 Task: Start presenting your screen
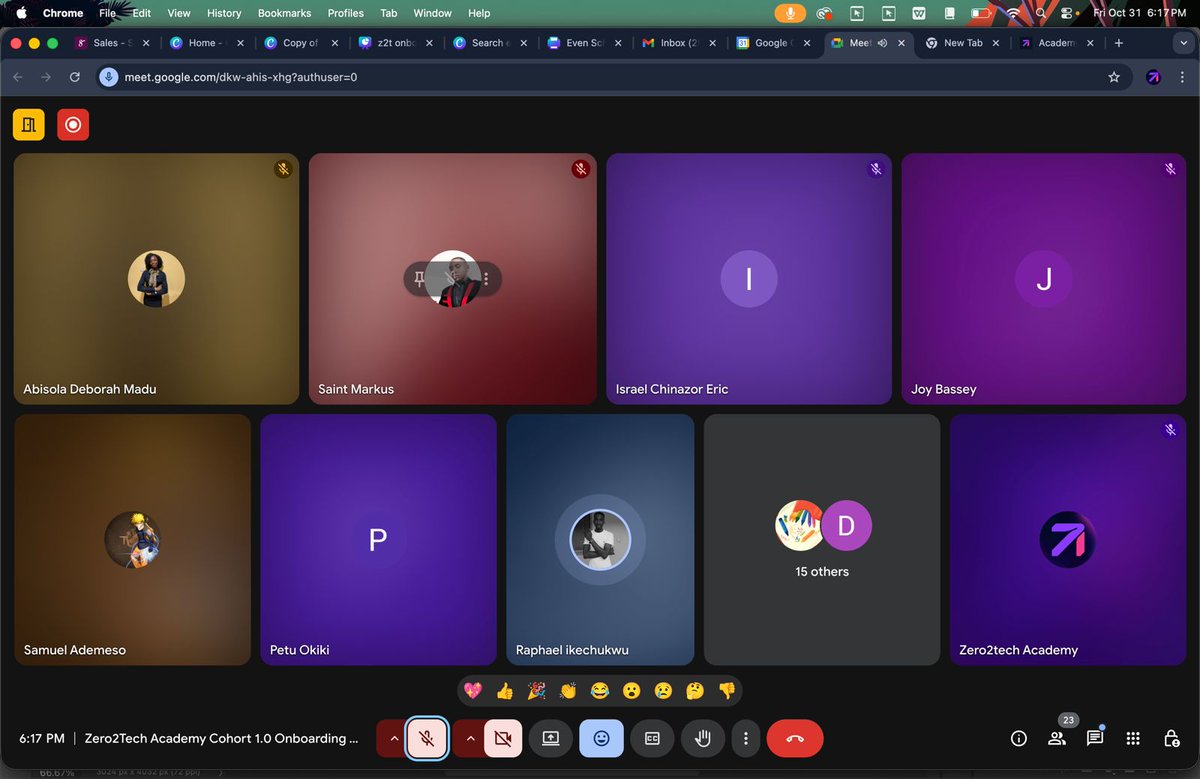coord(550,738)
